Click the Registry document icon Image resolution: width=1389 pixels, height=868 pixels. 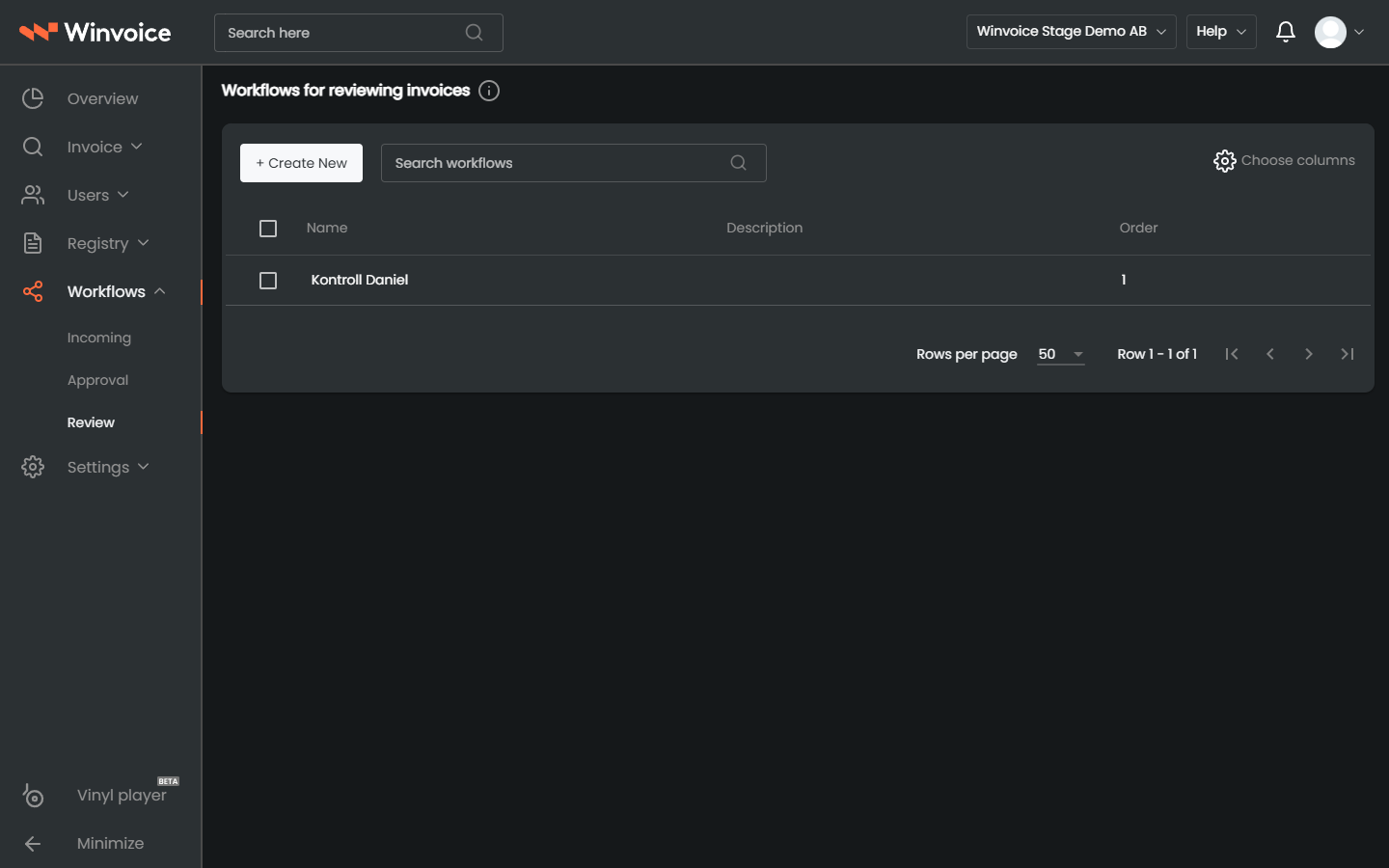pyautogui.click(x=33, y=243)
